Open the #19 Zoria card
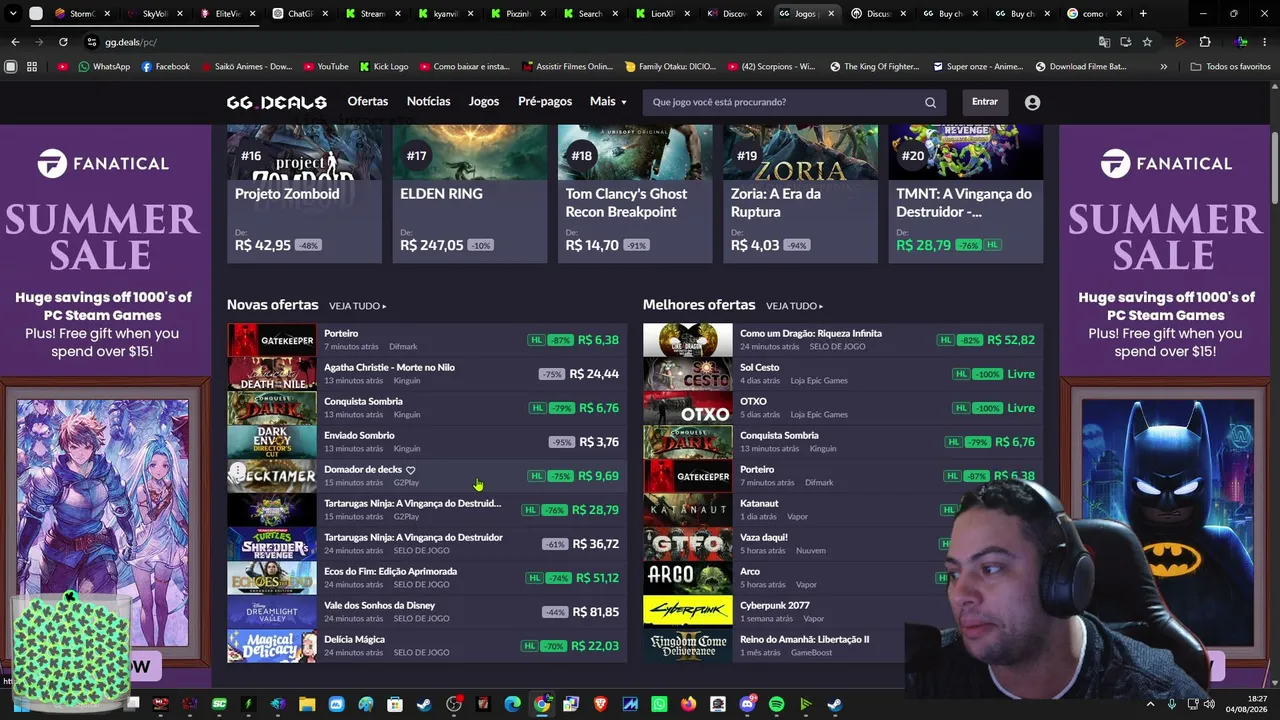Image resolution: width=1280 pixels, height=720 pixels. pyautogui.click(x=800, y=194)
